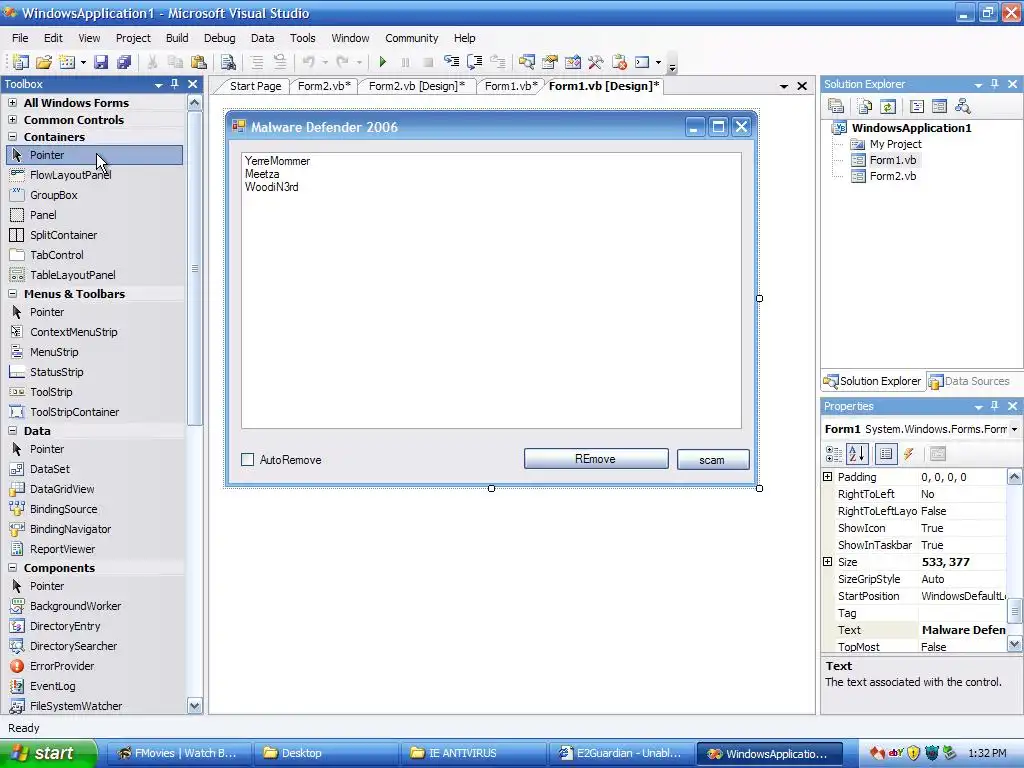
Task: Click the scam button on the form
Action: [712, 460]
